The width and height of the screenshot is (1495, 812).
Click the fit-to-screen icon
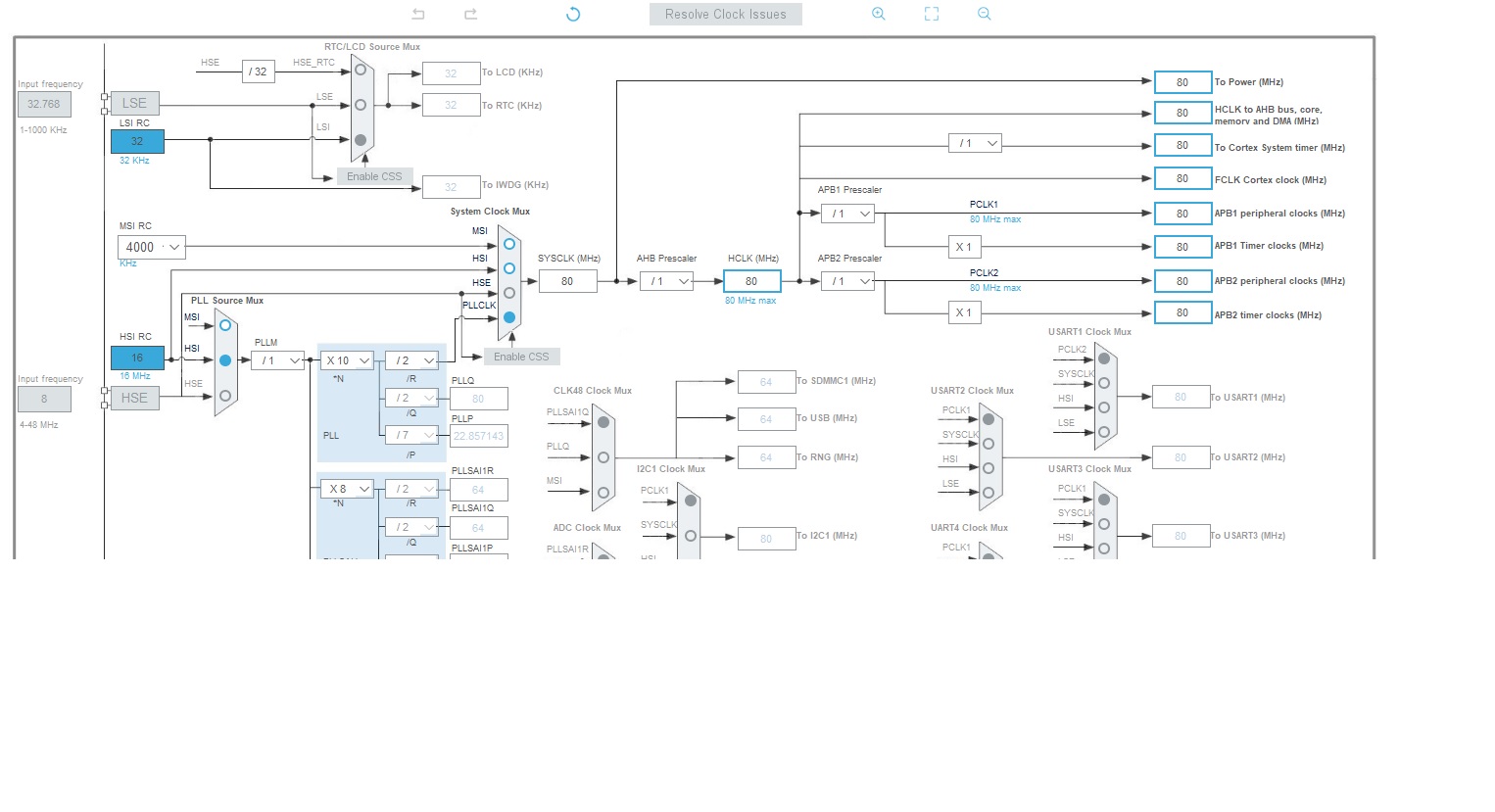[932, 14]
